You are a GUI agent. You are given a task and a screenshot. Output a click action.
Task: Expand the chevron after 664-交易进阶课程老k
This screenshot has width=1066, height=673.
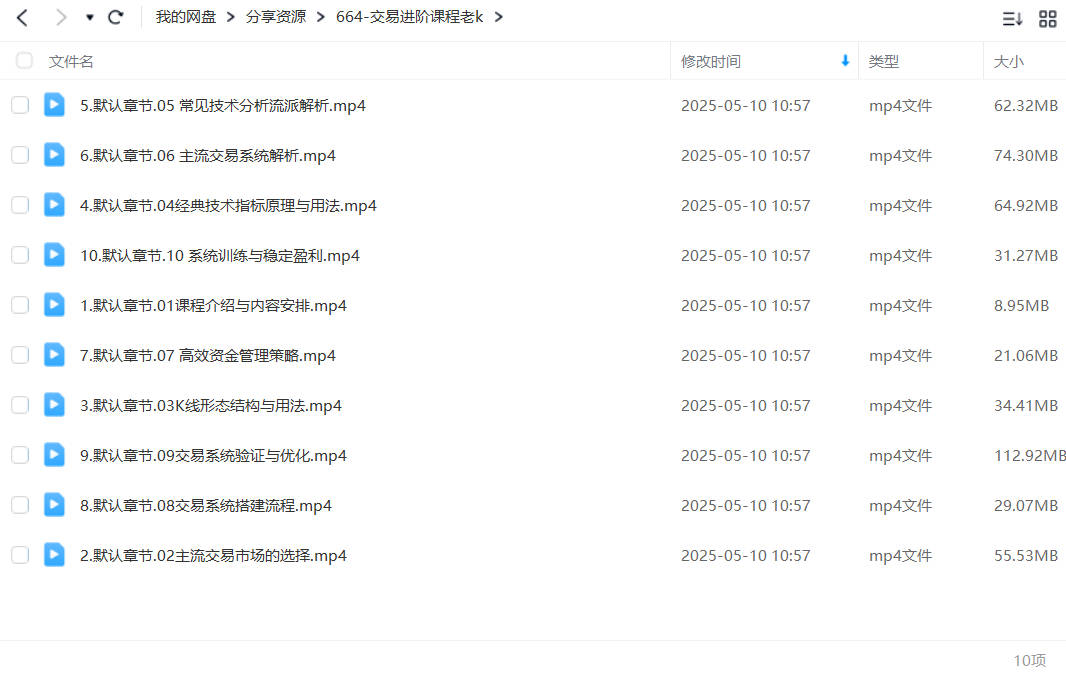(498, 17)
